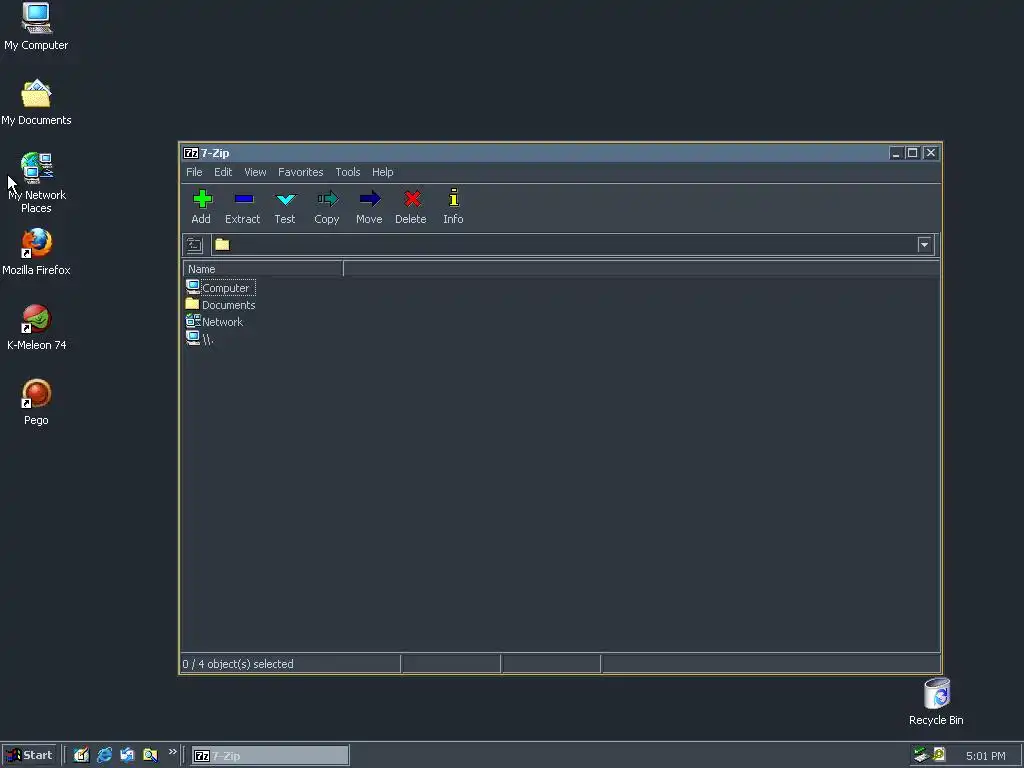The image size is (1024, 768).
Task: Open the address bar dropdown arrow
Action: tap(924, 245)
